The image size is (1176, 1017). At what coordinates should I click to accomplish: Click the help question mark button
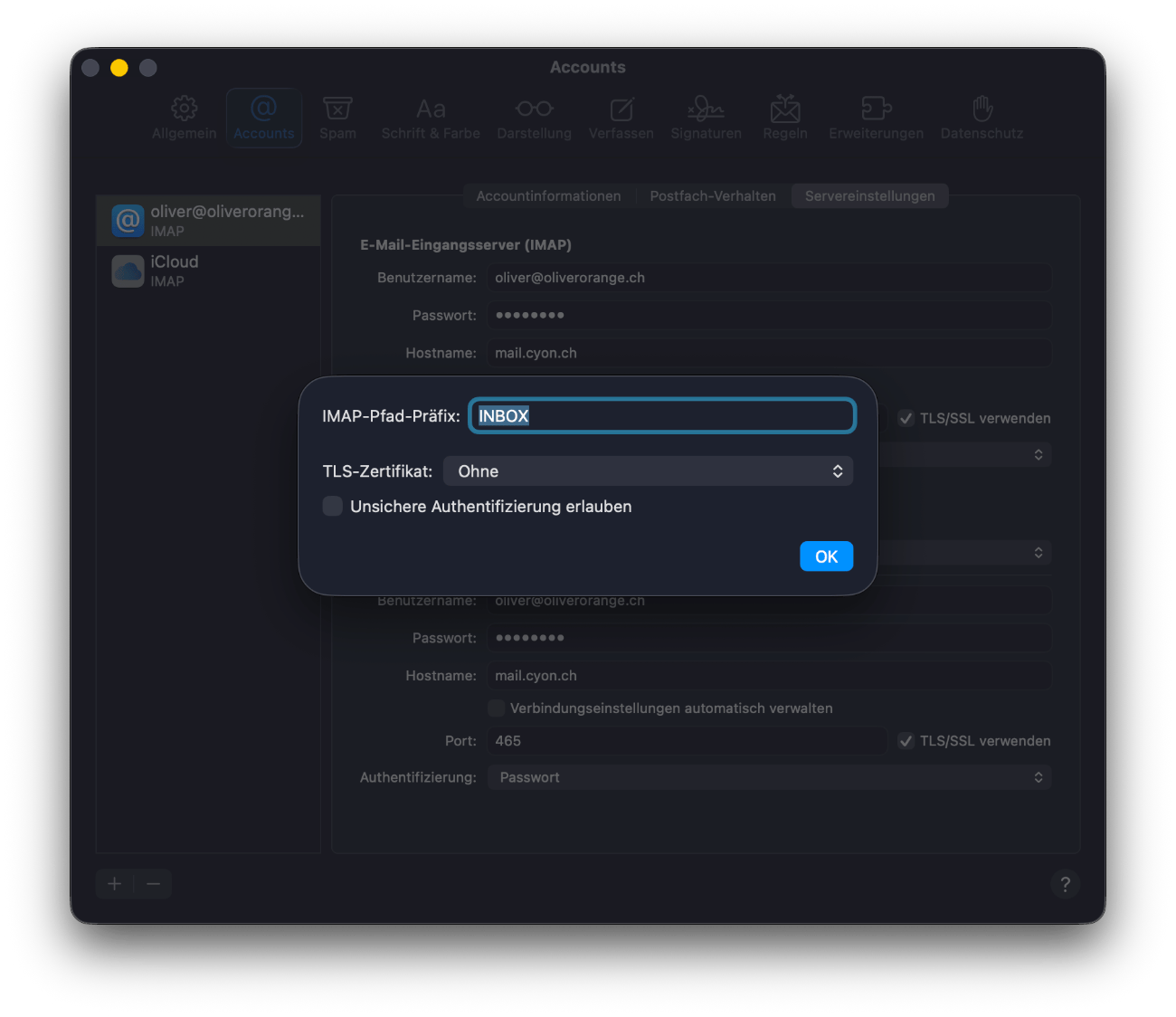click(1065, 884)
